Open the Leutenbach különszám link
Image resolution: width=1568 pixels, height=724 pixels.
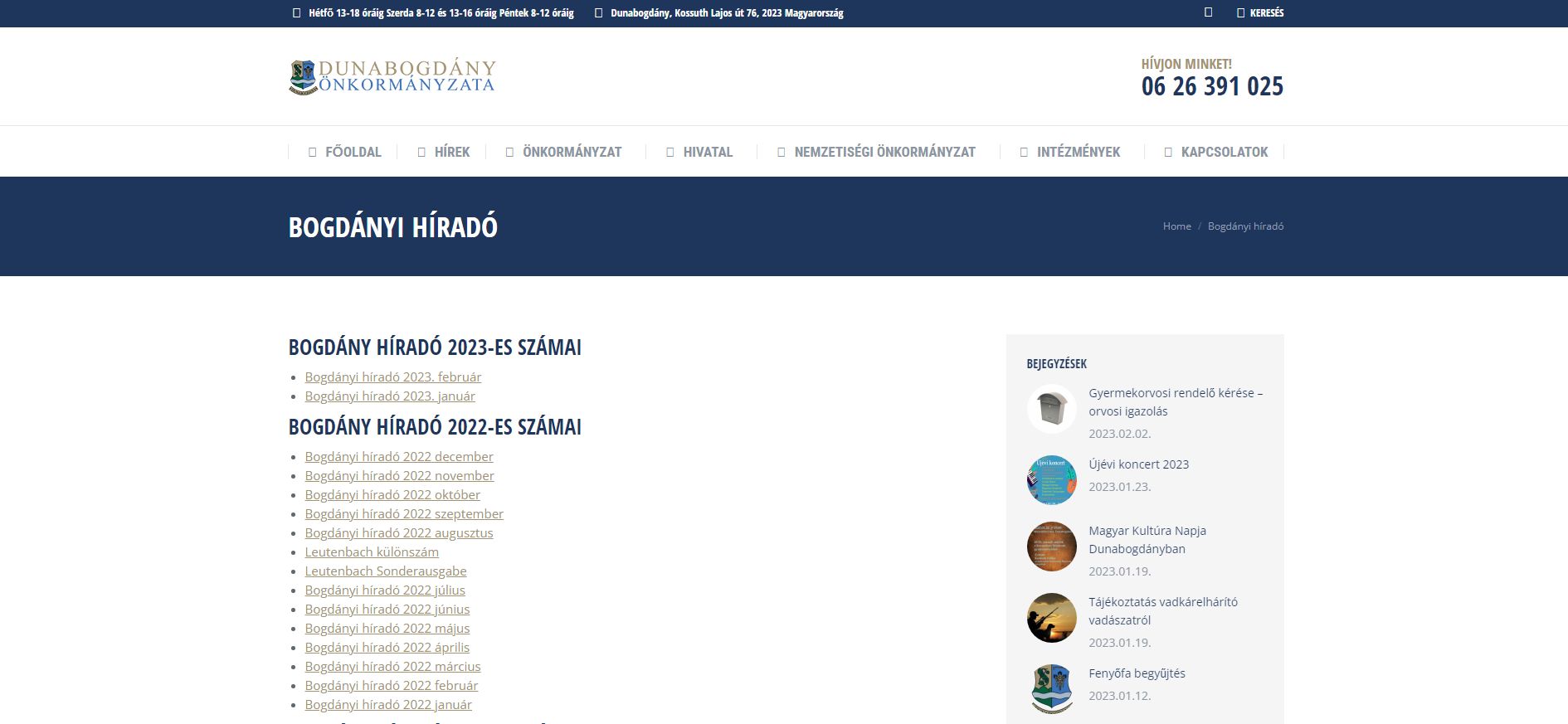[x=372, y=552]
